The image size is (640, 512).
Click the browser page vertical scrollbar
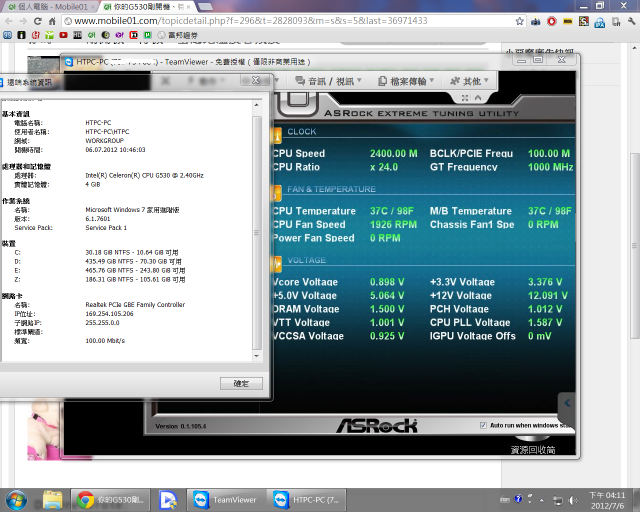(635, 245)
